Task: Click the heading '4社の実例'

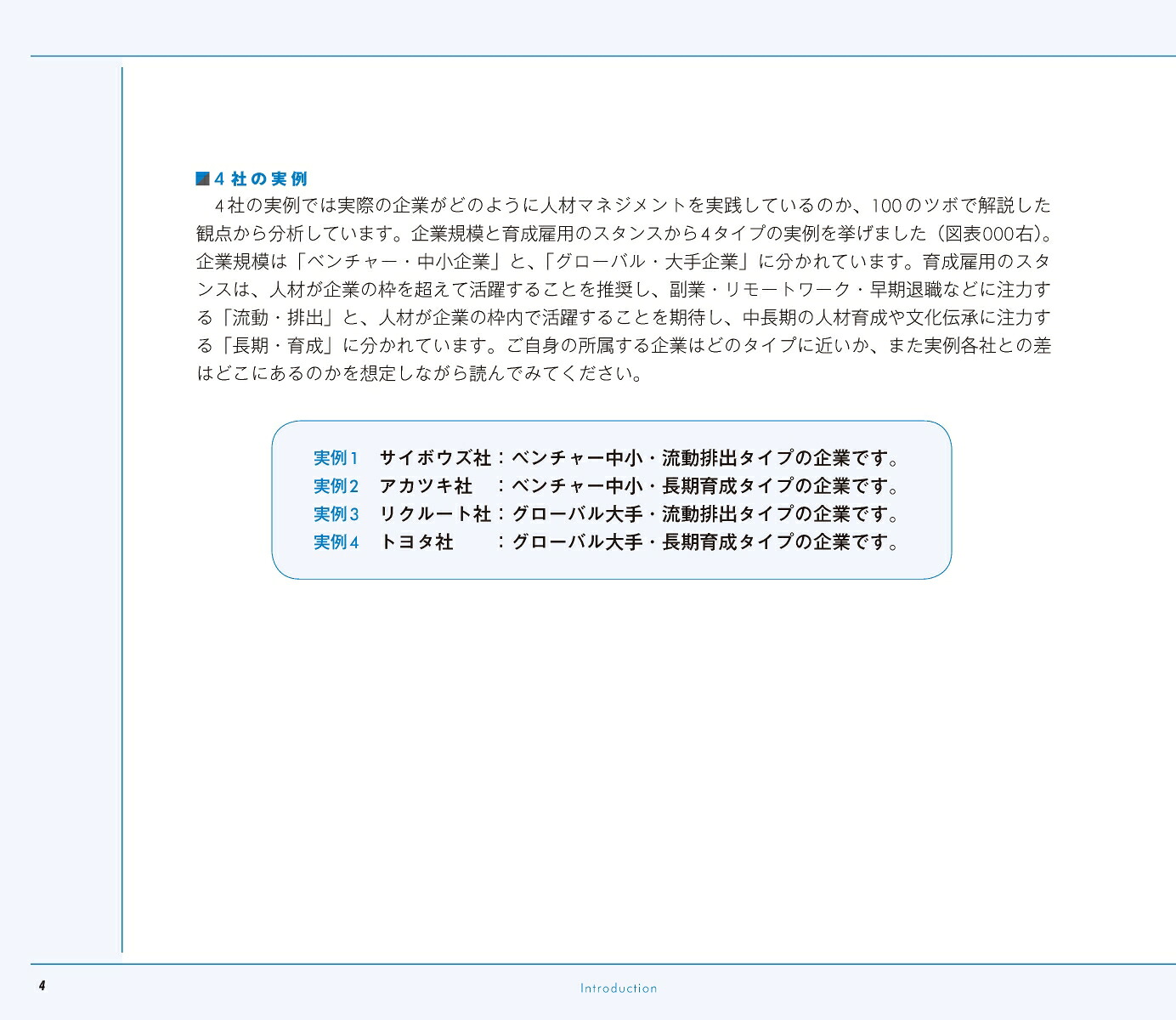Action: (260, 178)
